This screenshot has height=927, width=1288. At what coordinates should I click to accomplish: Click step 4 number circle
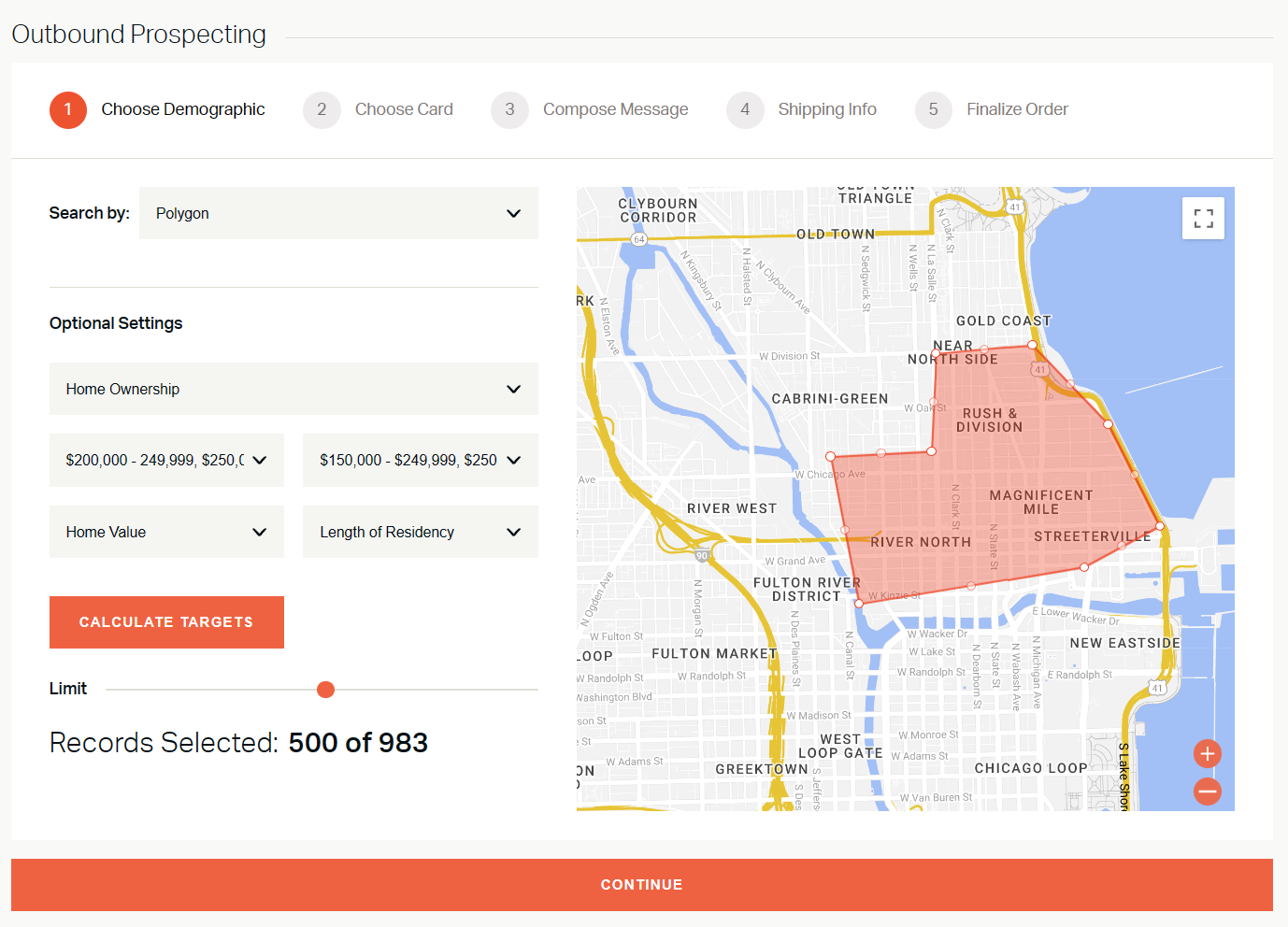pos(745,109)
